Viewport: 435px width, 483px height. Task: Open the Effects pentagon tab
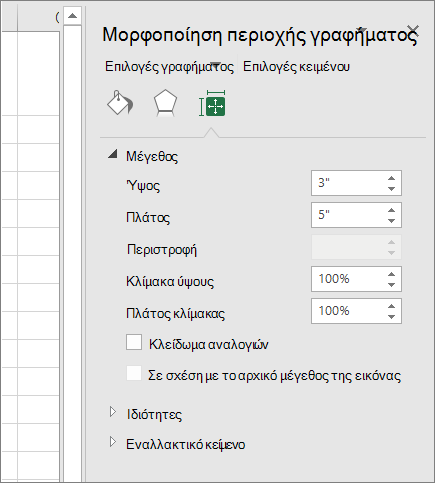pyautogui.click(x=165, y=103)
